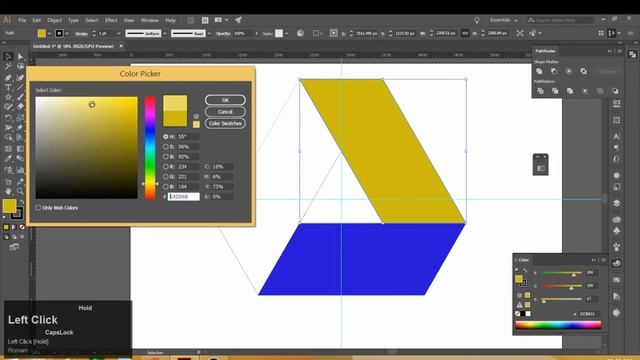
Task: Select the Hand tool
Action: click(x=8, y=191)
